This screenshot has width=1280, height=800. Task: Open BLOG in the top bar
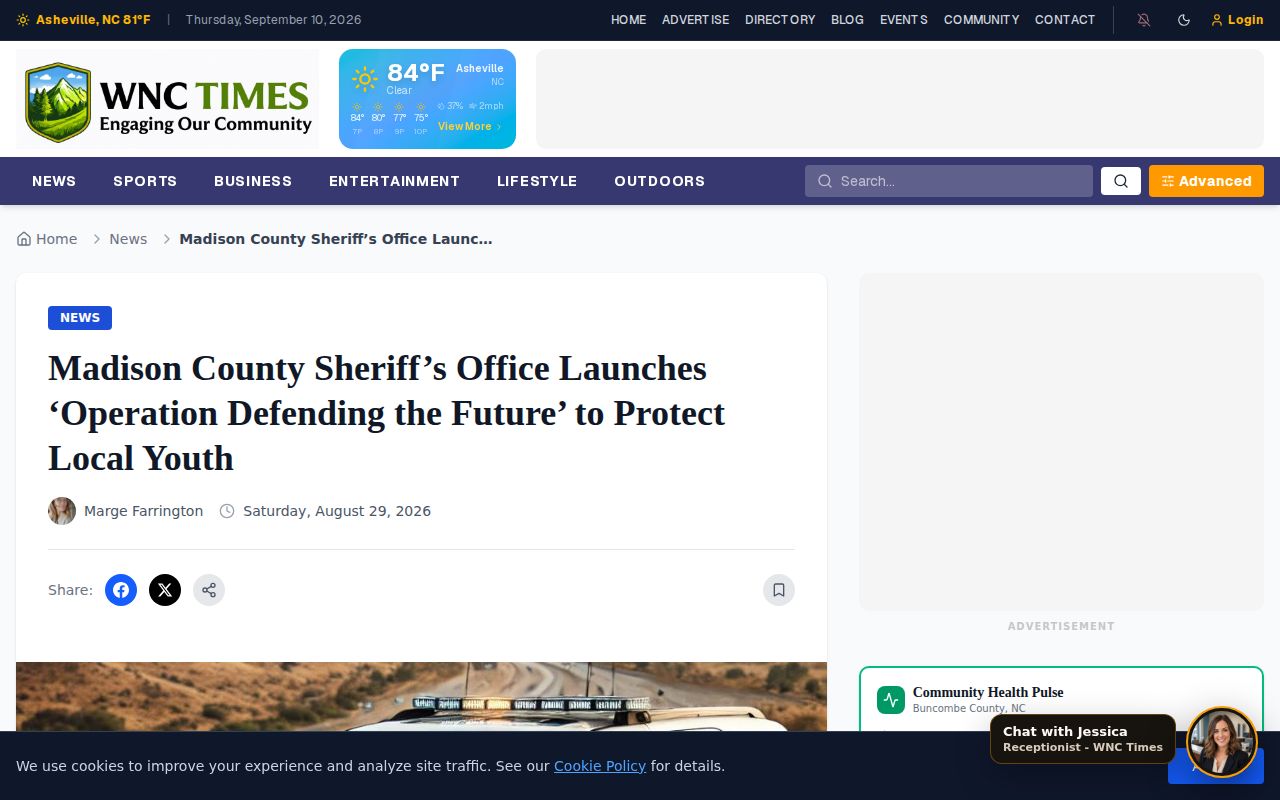coord(848,20)
